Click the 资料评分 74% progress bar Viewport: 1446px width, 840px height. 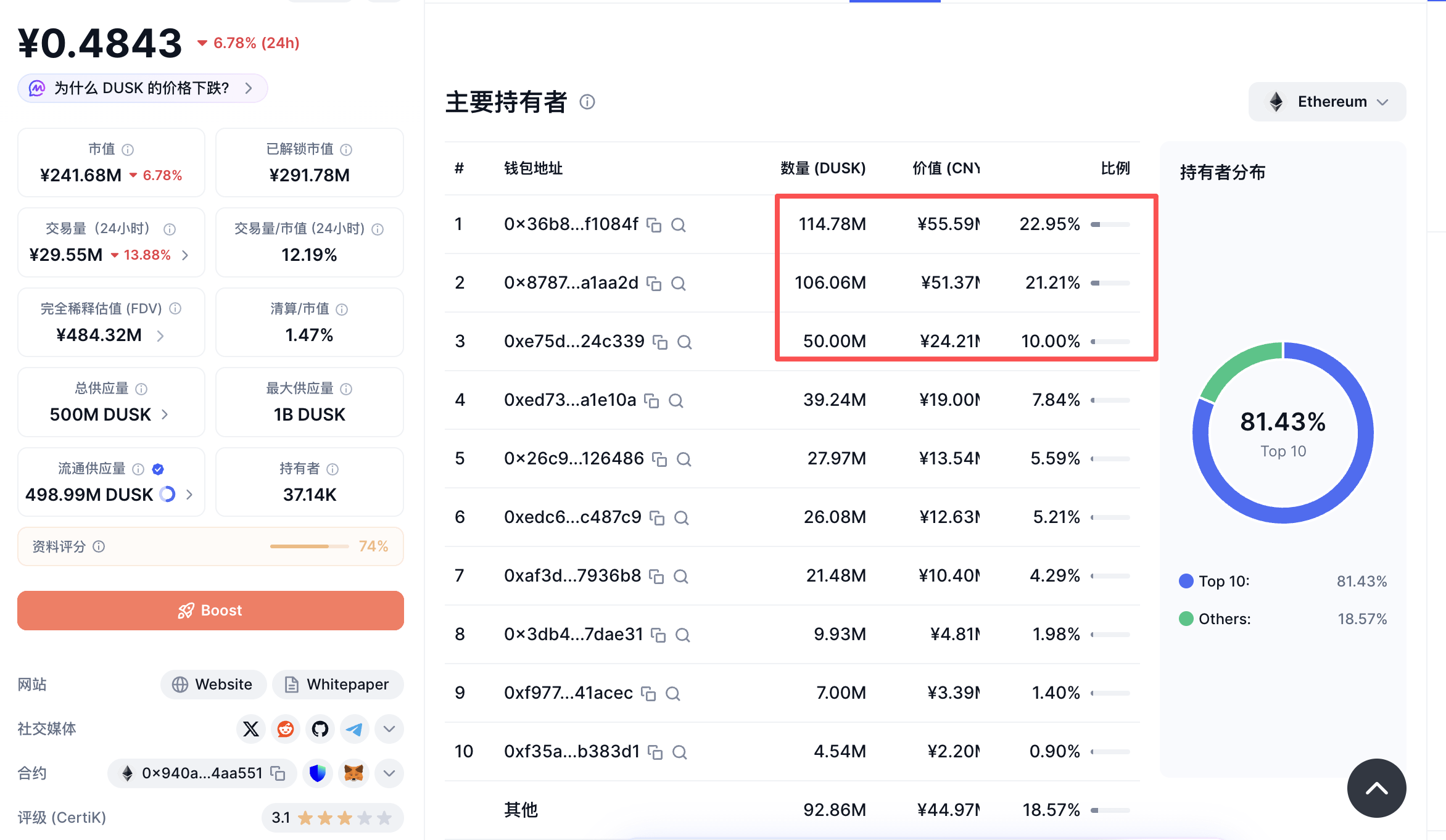coord(309,546)
